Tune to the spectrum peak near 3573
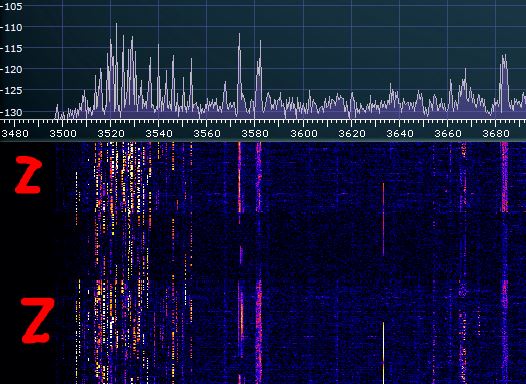This screenshot has height=384, width=526. tap(239, 35)
